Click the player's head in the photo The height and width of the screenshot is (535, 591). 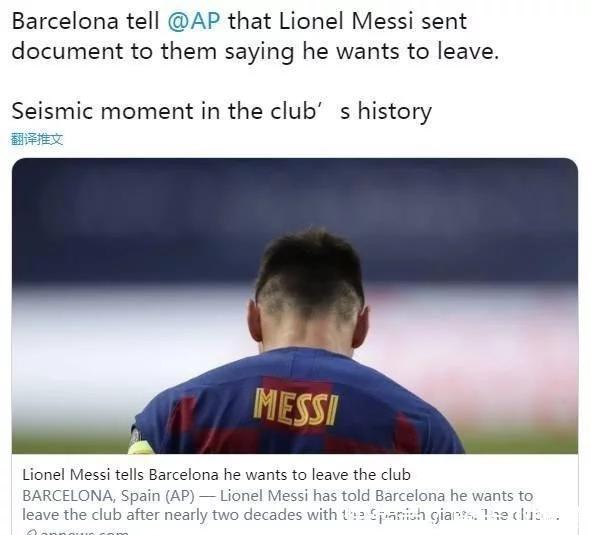pos(309,288)
